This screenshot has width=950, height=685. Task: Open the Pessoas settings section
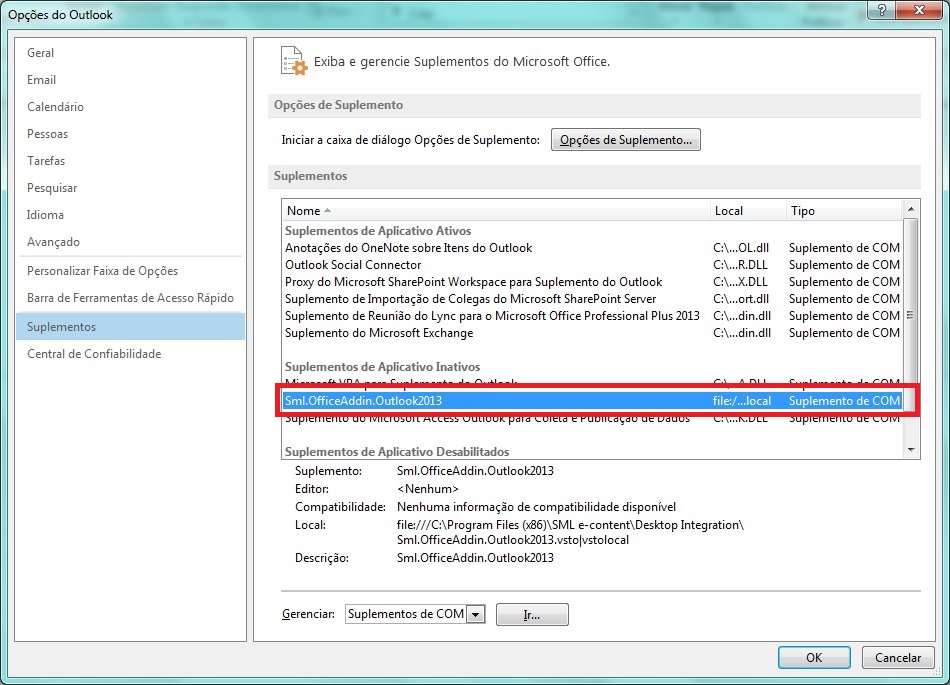click(x=47, y=133)
